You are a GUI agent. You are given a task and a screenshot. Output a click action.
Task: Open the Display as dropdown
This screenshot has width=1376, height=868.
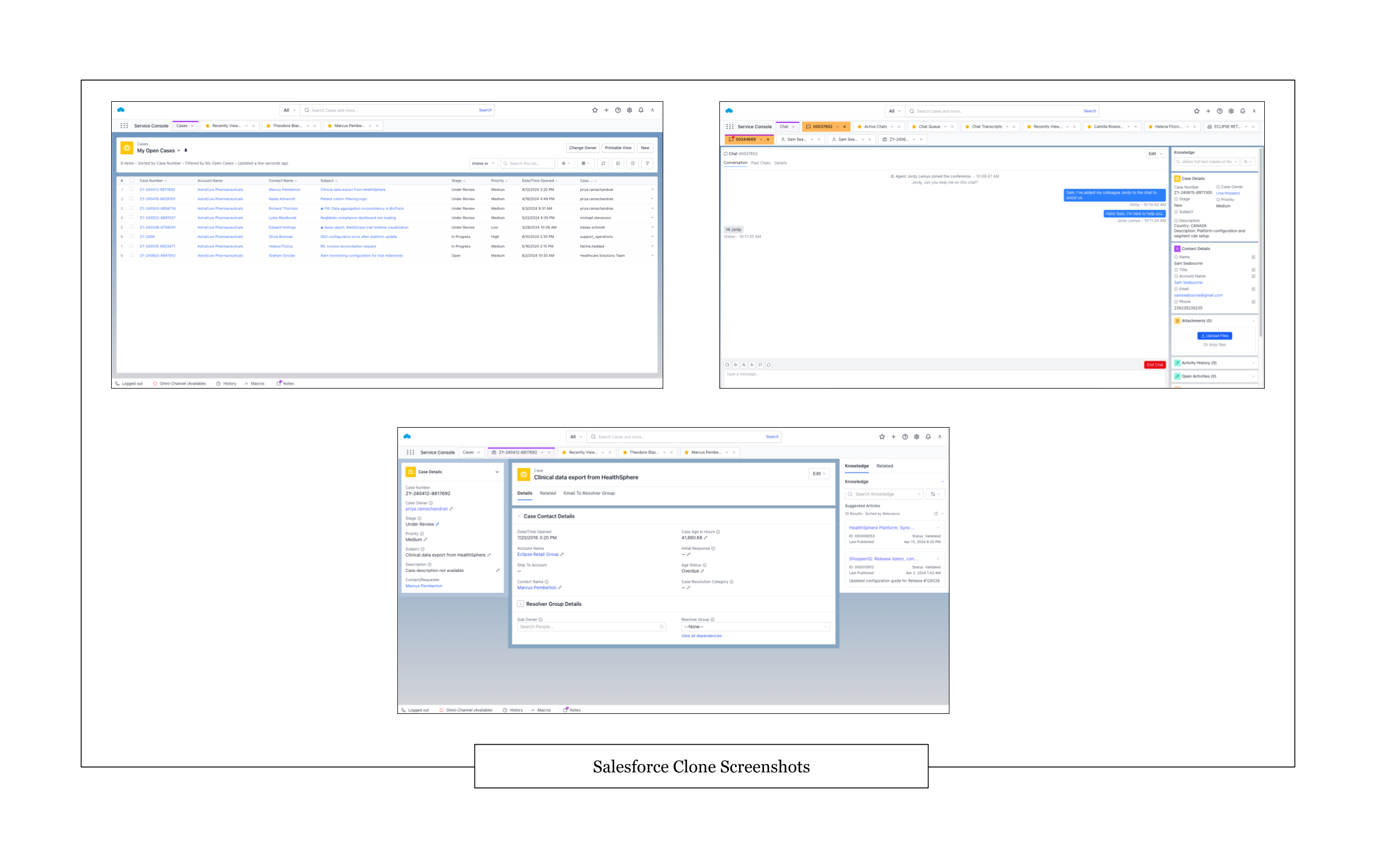[483, 163]
